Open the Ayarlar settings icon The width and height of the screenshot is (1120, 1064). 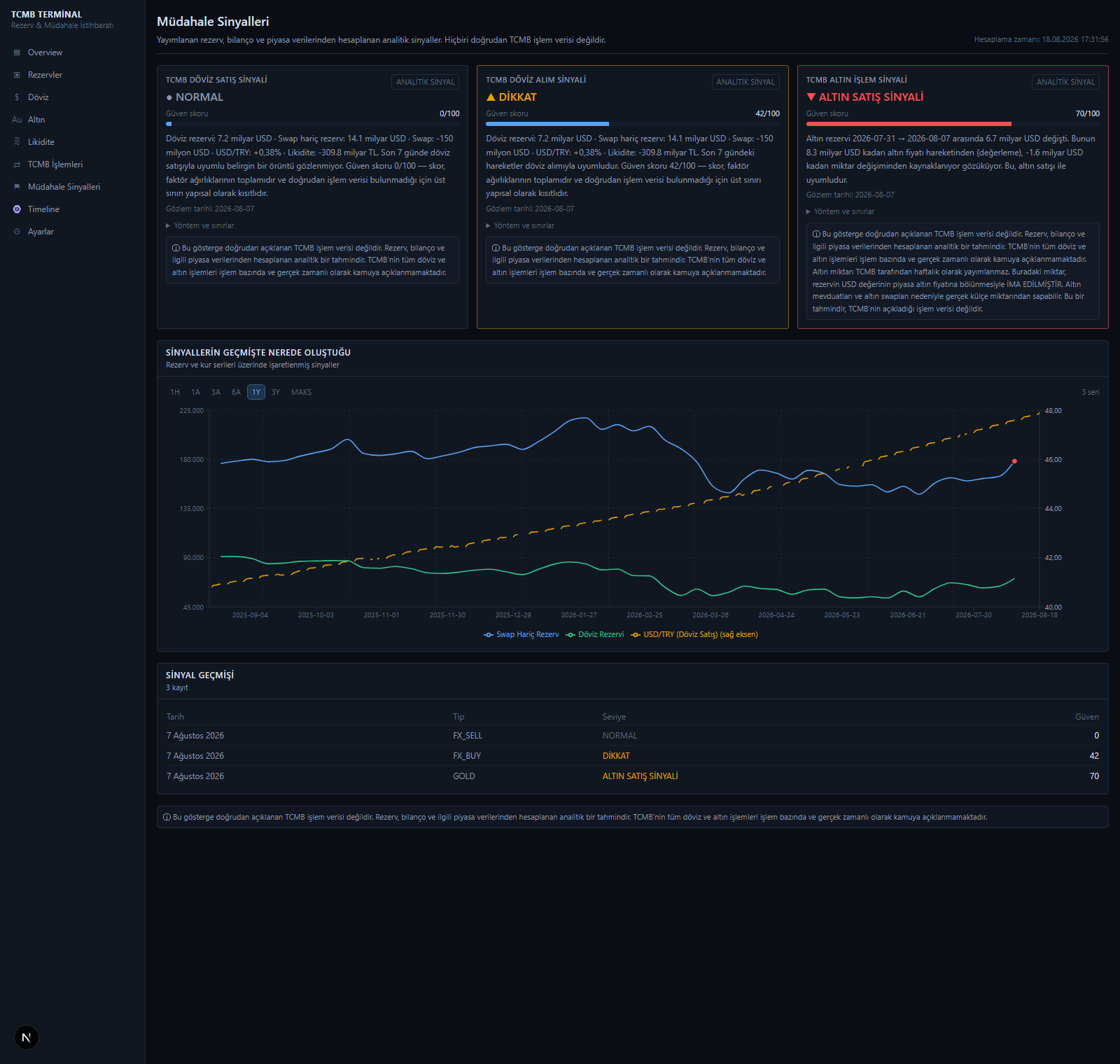click(17, 232)
